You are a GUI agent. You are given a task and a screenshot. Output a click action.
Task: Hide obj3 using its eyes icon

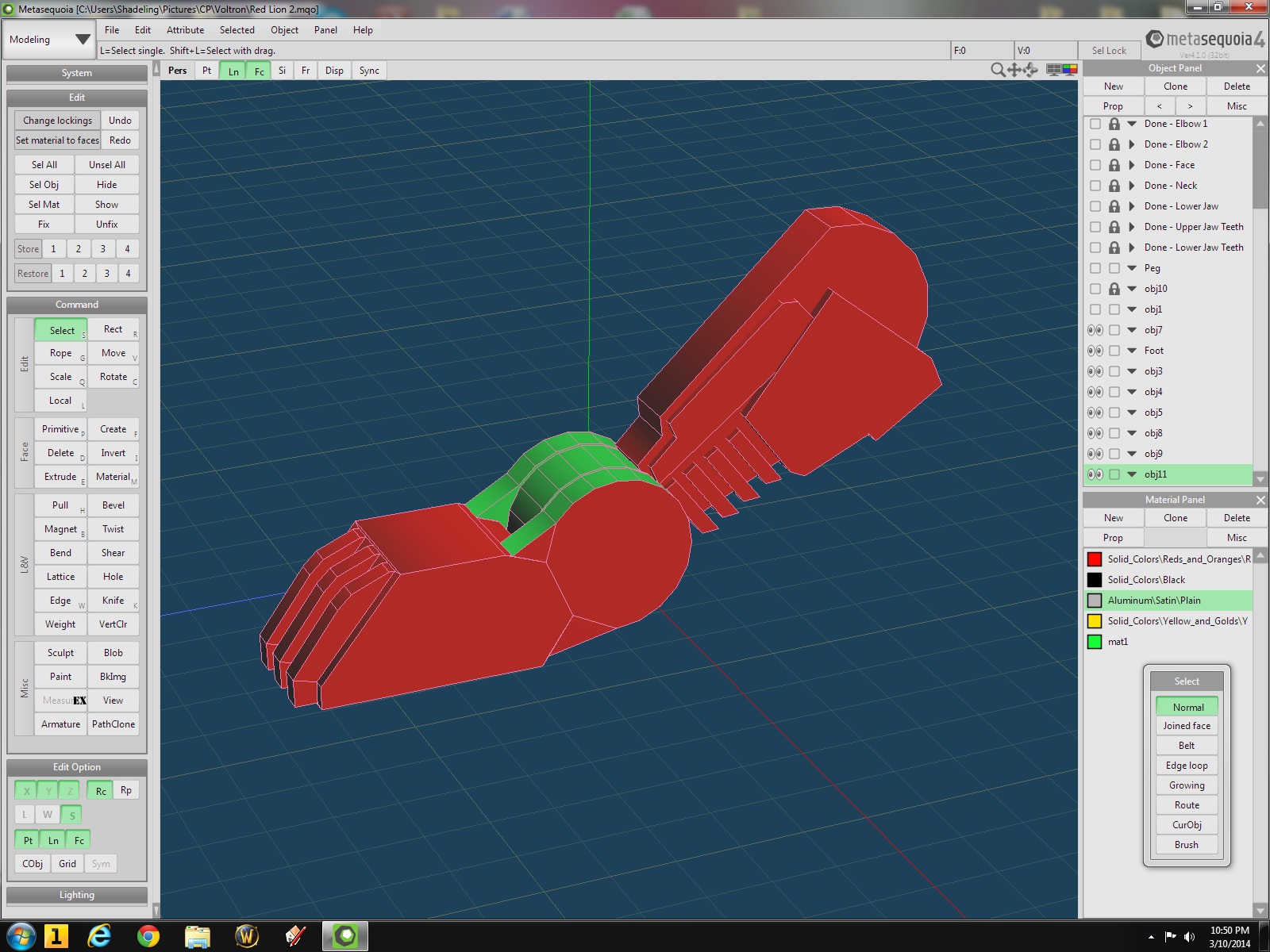click(1095, 371)
